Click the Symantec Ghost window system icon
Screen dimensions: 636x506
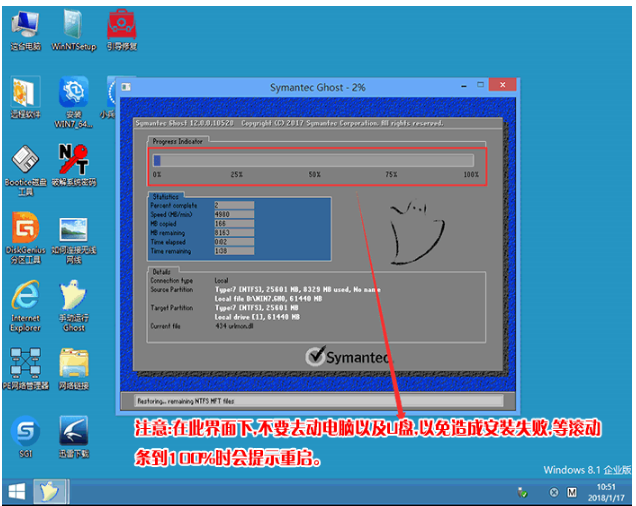[x=126, y=86]
